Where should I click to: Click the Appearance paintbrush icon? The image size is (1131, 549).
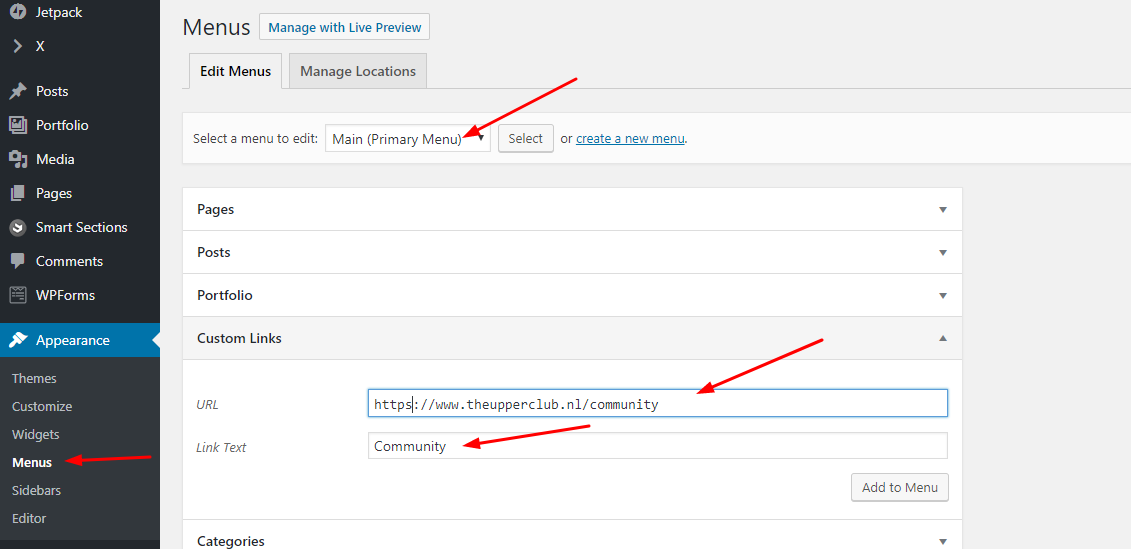pyautogui.click(x=18, y=340)
